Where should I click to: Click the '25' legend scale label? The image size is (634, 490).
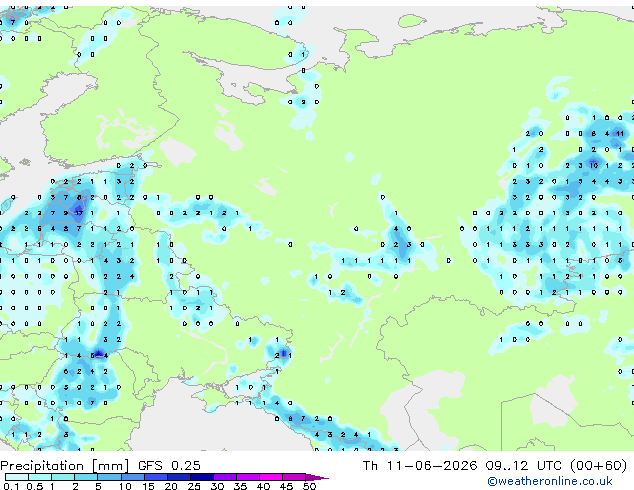click(194, 486)
